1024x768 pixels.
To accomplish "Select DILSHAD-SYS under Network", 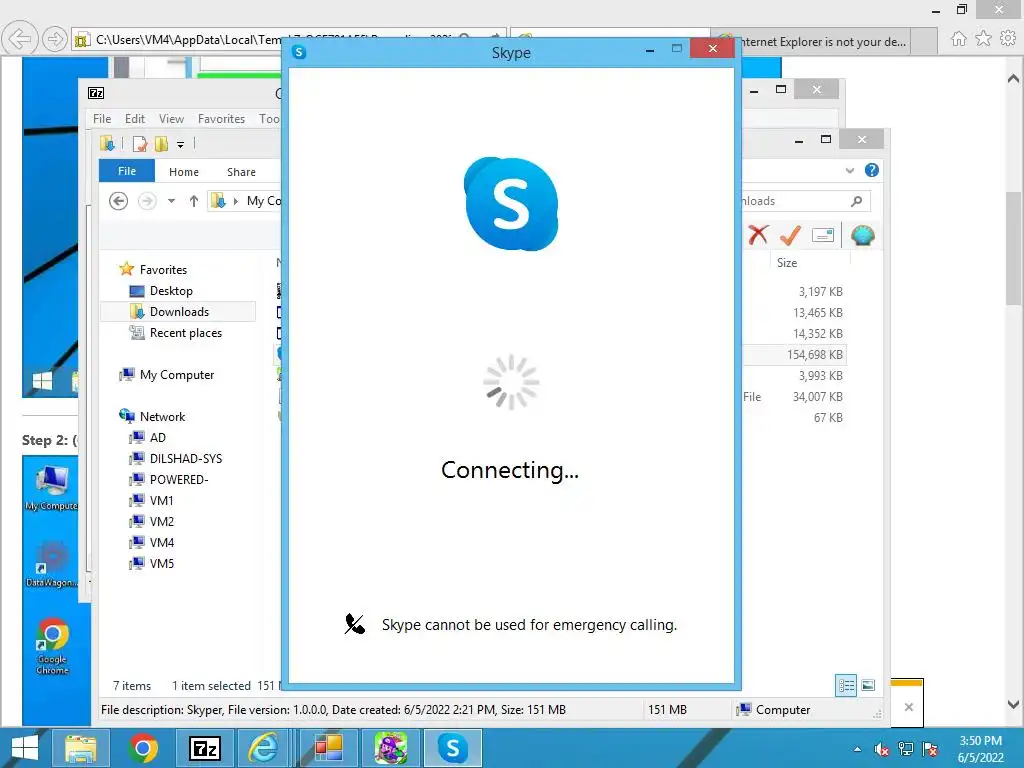I will point(185,458).
